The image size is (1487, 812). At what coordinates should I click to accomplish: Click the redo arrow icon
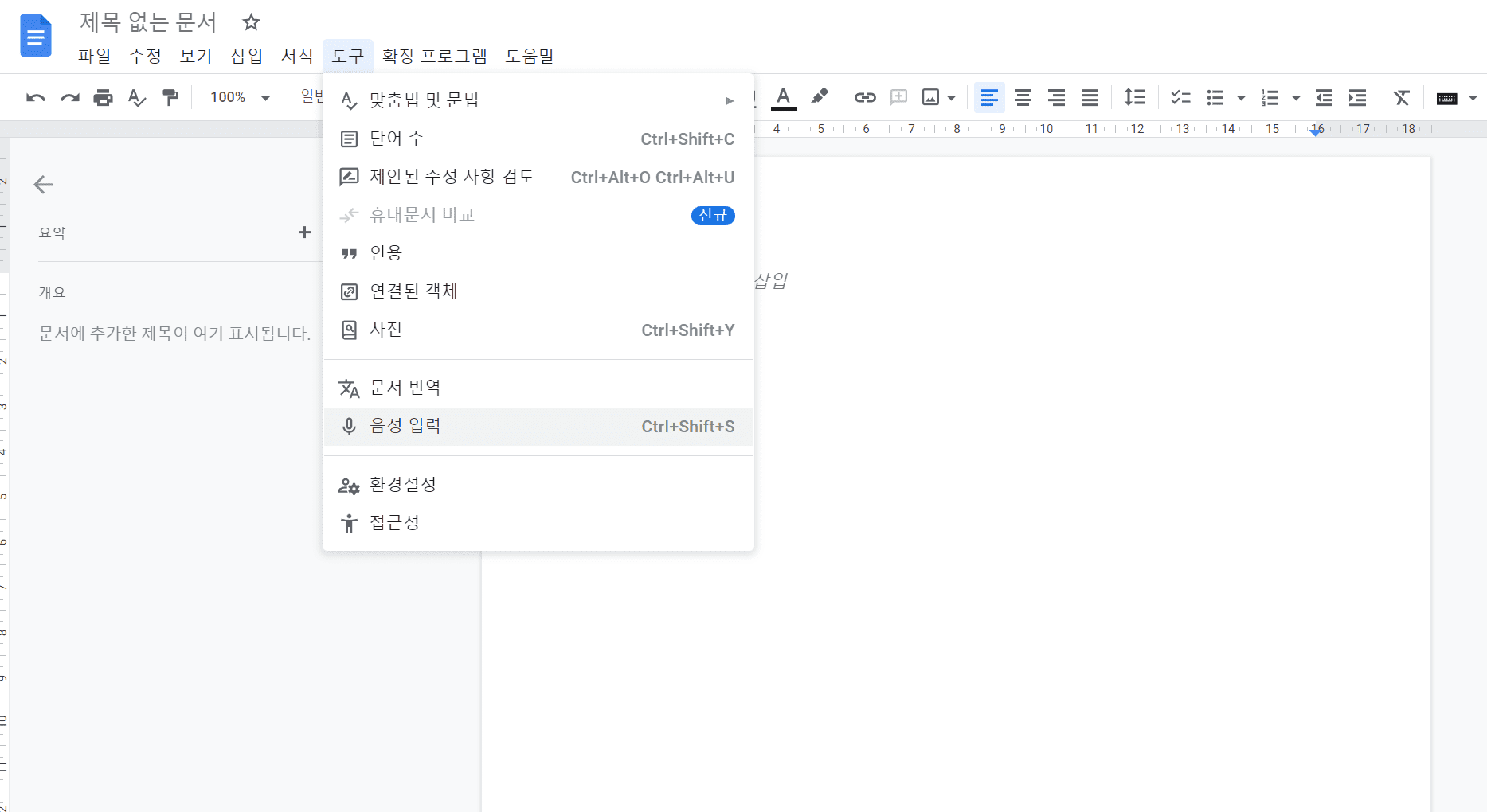pos(70,98)
